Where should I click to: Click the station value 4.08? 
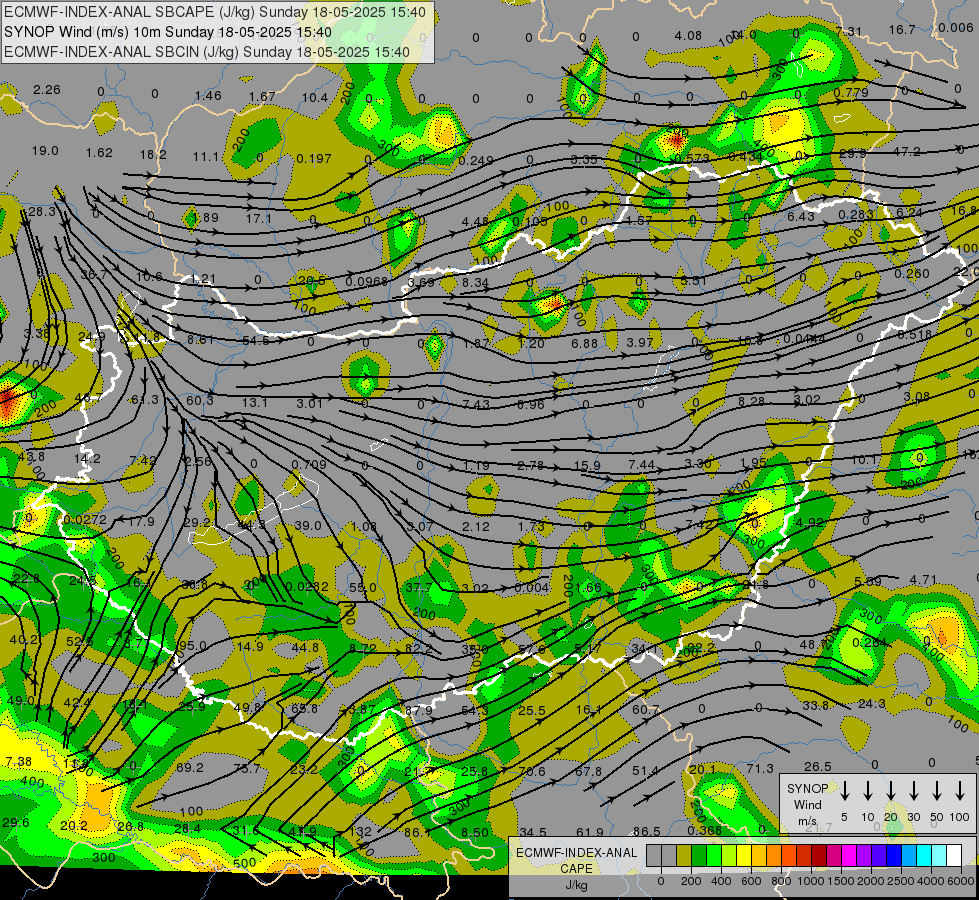[x=688, y=36]
